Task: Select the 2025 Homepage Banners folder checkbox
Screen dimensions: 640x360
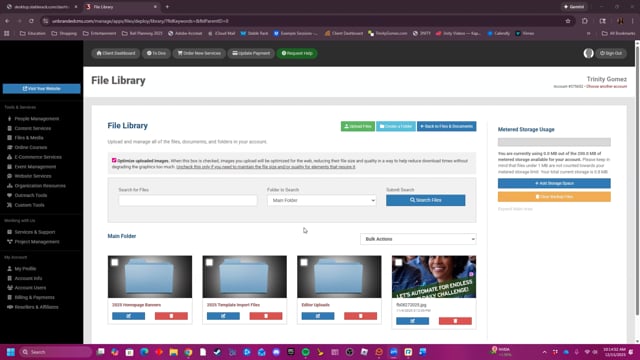Action: coord(115,262)
